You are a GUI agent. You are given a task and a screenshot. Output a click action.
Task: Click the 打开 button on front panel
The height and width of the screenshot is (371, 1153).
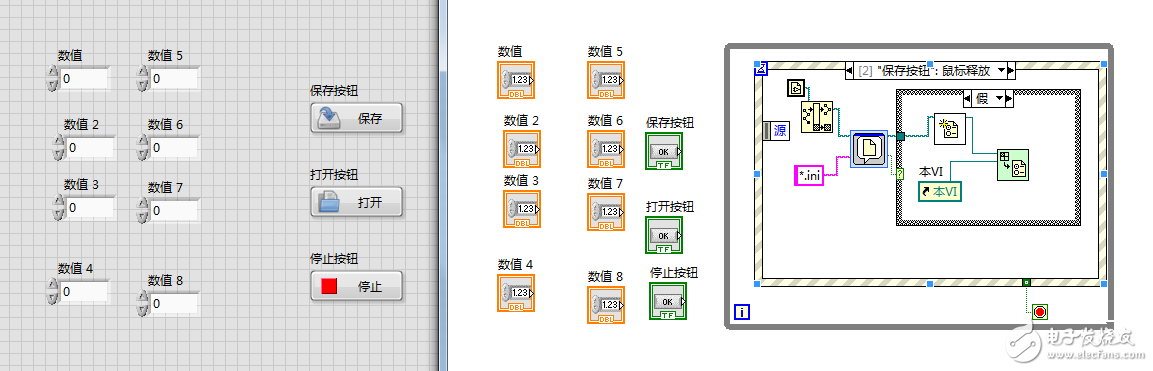click(x=357, y=202)
